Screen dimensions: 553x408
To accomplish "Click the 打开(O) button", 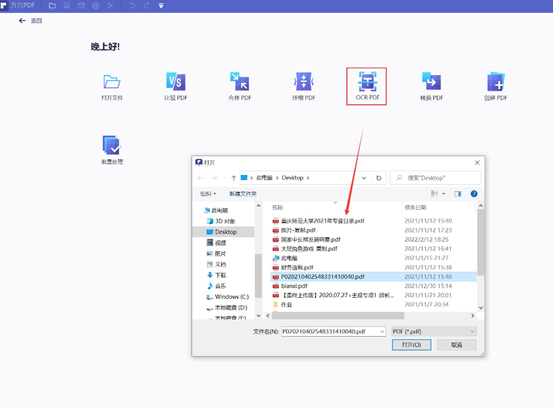I will click(x=412, y=345).
